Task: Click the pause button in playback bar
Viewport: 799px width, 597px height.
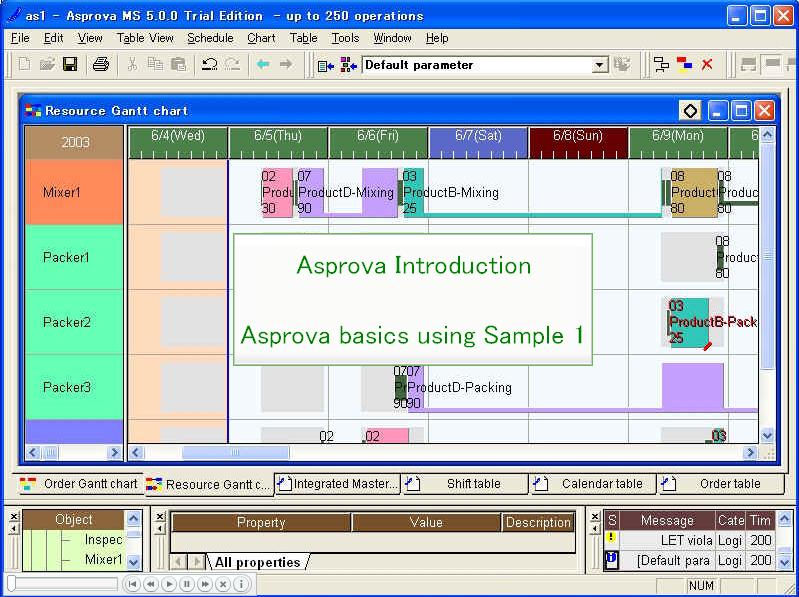Action: (187, 584)
